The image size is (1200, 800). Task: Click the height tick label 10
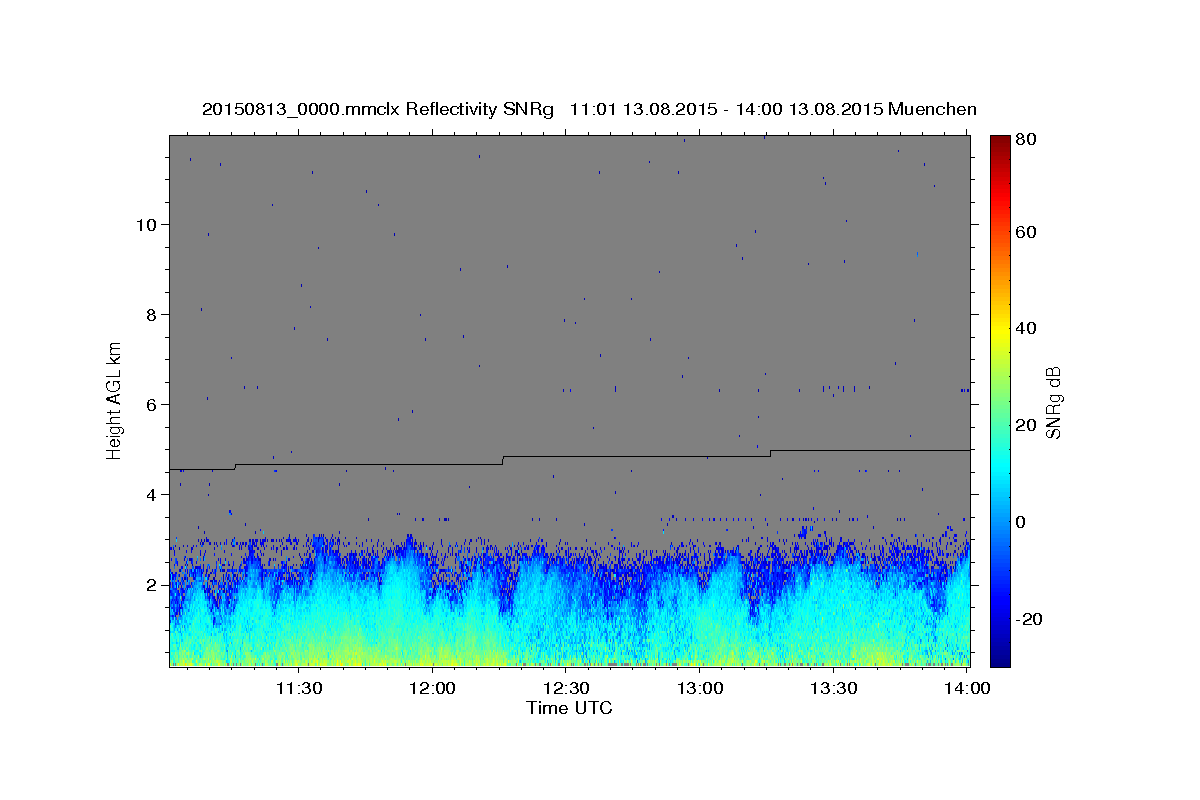click(145, 224)
